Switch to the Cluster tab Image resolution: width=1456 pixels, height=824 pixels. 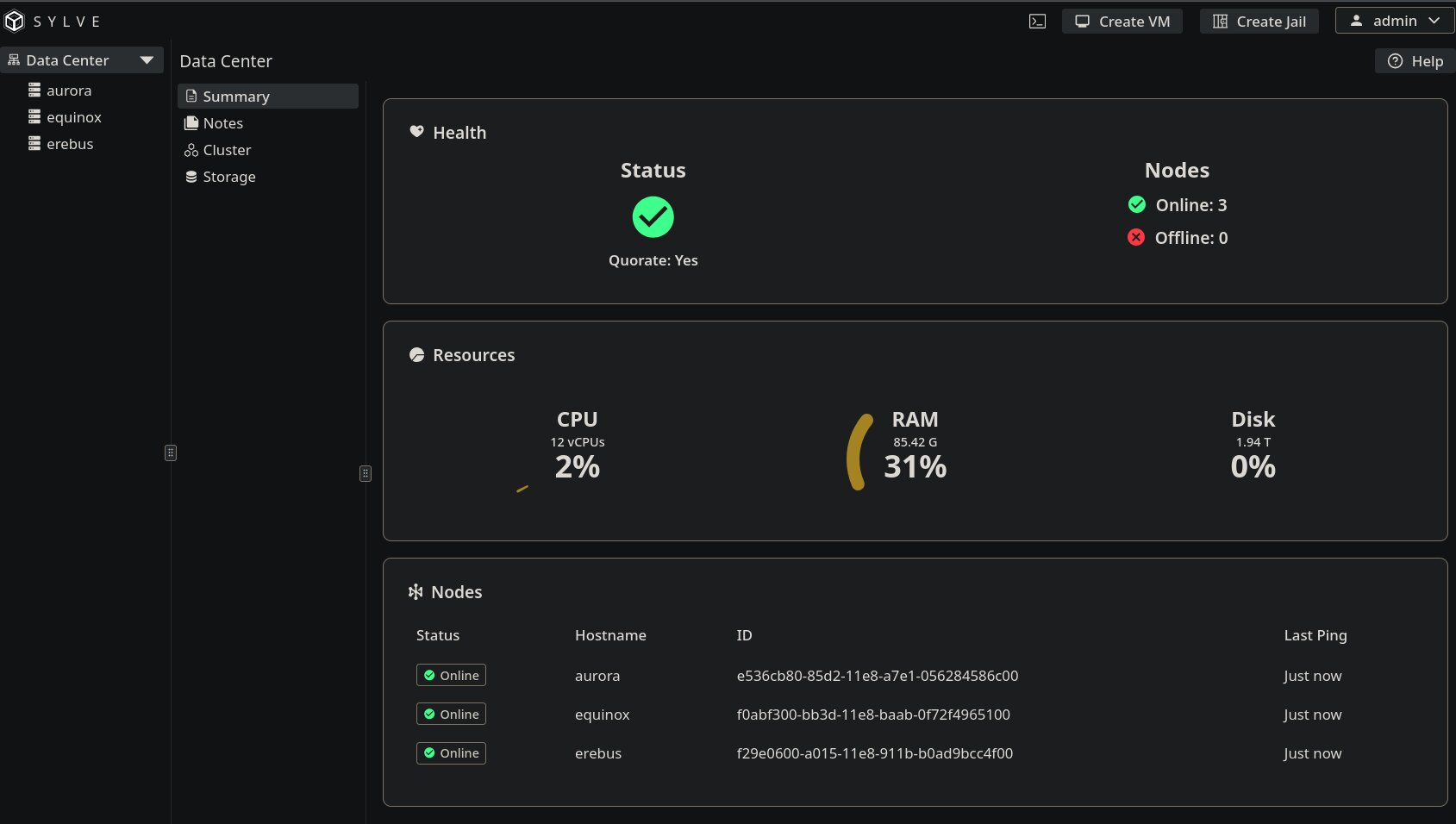coord(227,150)
